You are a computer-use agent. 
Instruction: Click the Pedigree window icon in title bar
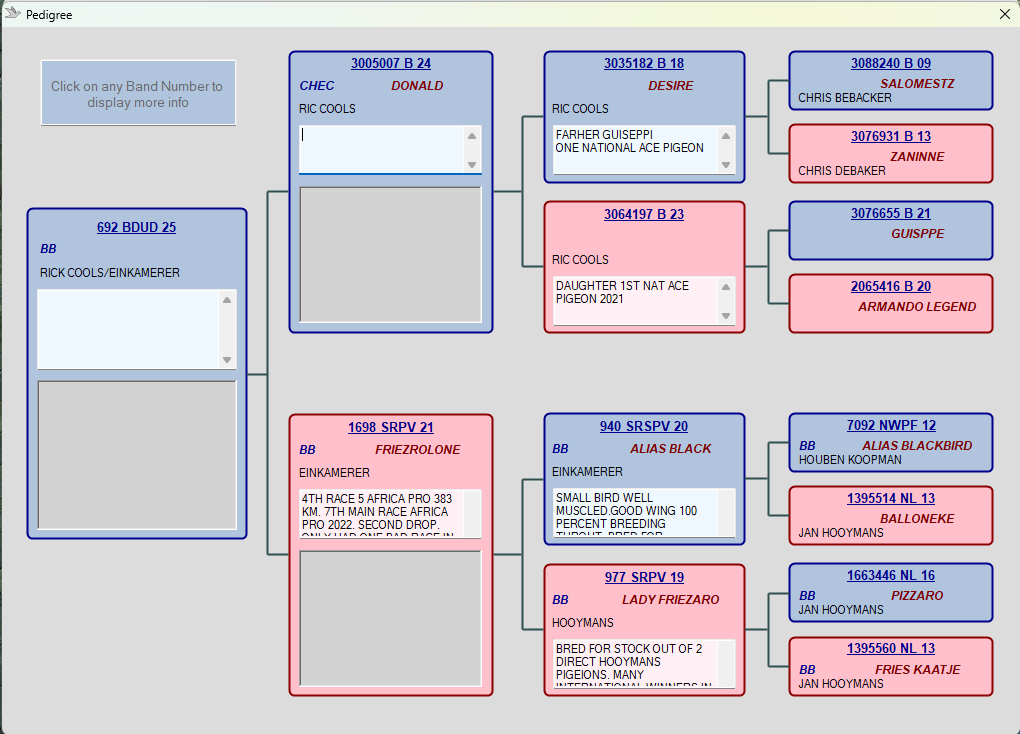(x=13, y=14)
